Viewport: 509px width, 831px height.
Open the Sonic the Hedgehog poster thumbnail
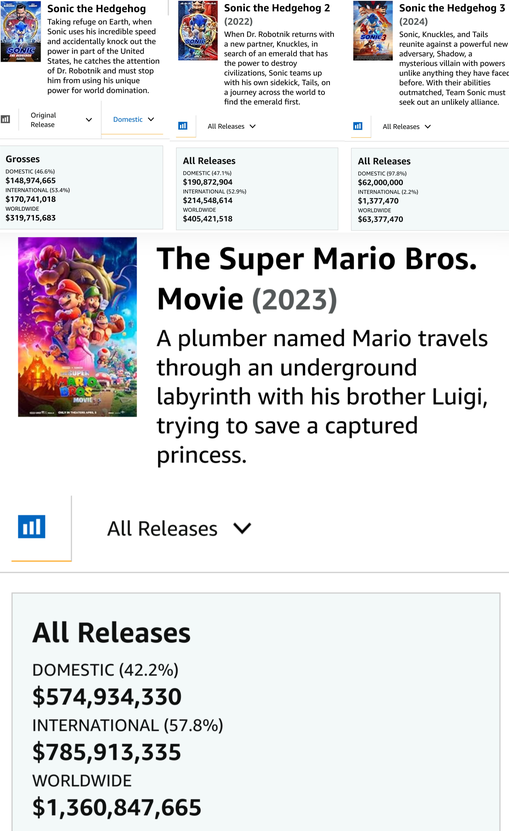[21, 31]
